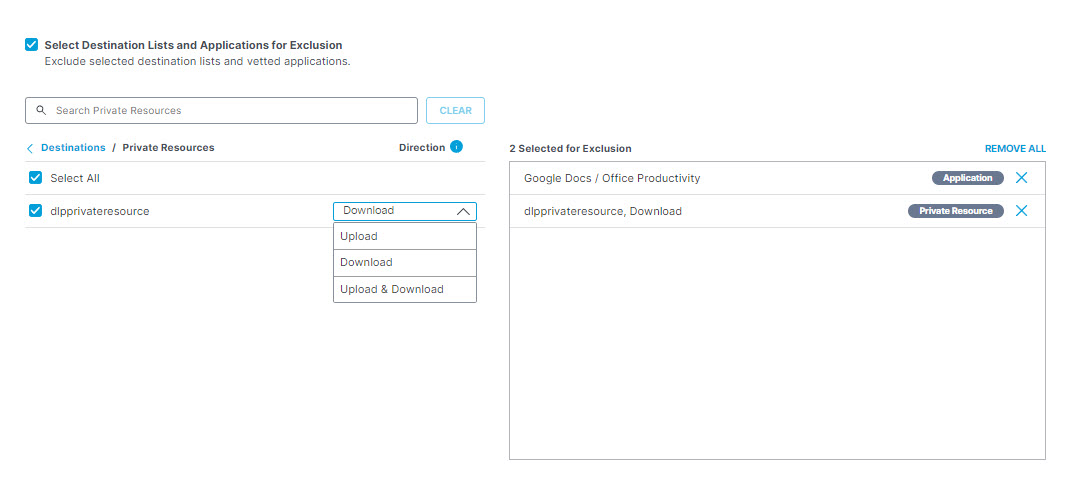The image size is (1068, 478).
Task: Select Upload & Download option
Action: (405, 289)
